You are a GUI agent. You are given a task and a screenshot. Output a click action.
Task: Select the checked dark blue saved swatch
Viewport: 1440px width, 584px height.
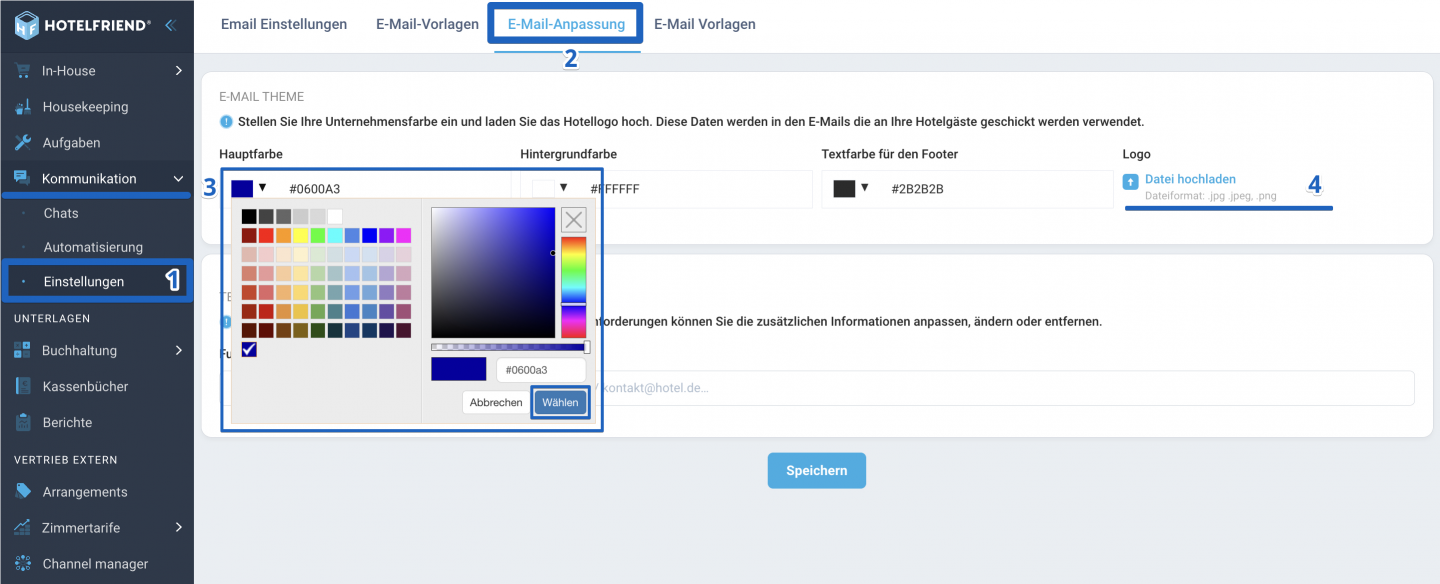249,349
